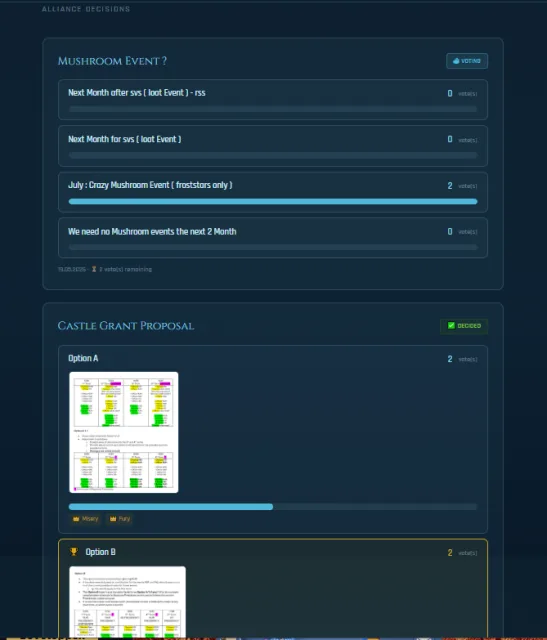Image resolution: width=547 pixels, height=640 pixels.
Task: Click the 'Castle Grant Proposal' heading
Action: [126, 326]
